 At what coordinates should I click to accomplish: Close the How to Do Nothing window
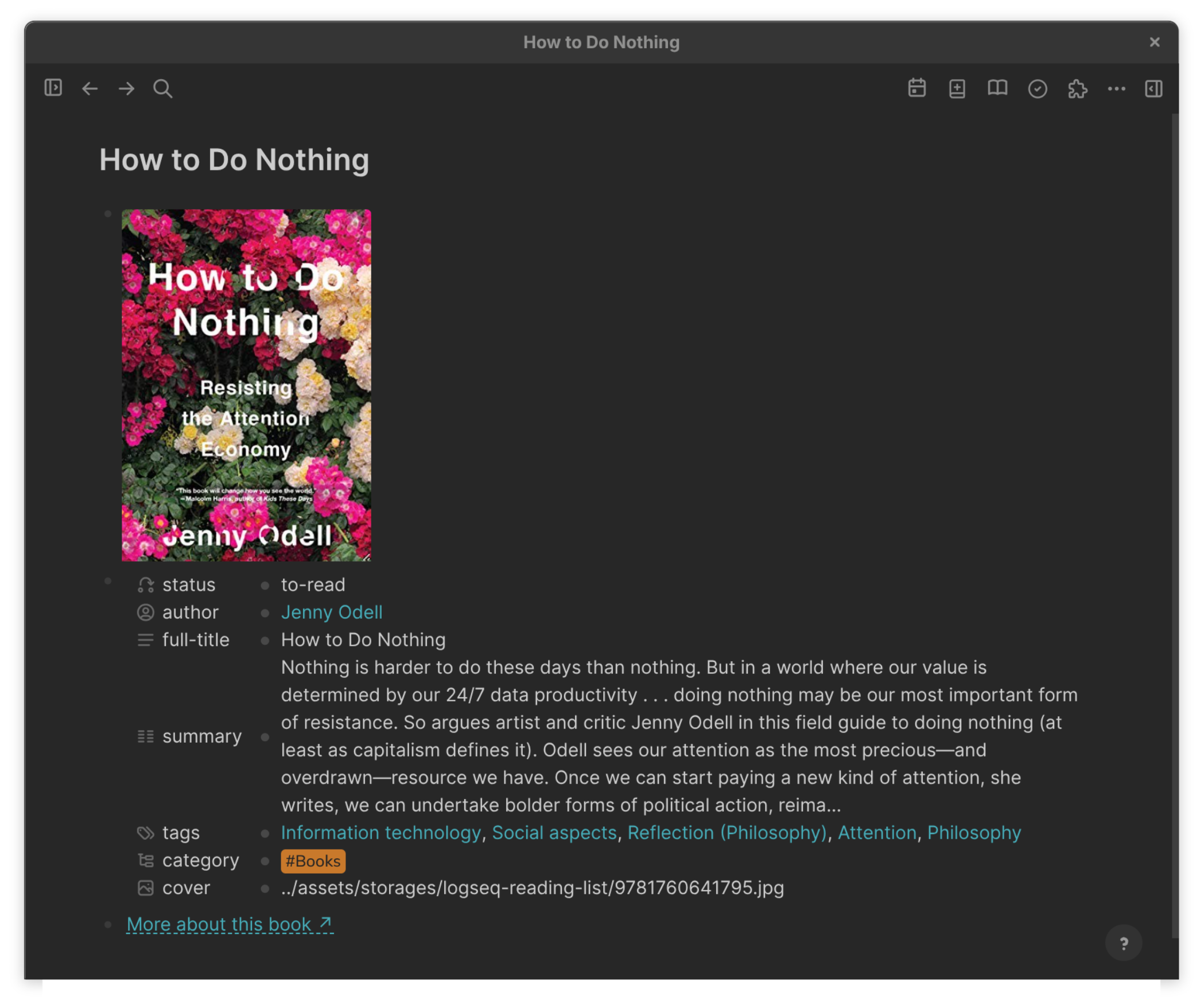1154,42
